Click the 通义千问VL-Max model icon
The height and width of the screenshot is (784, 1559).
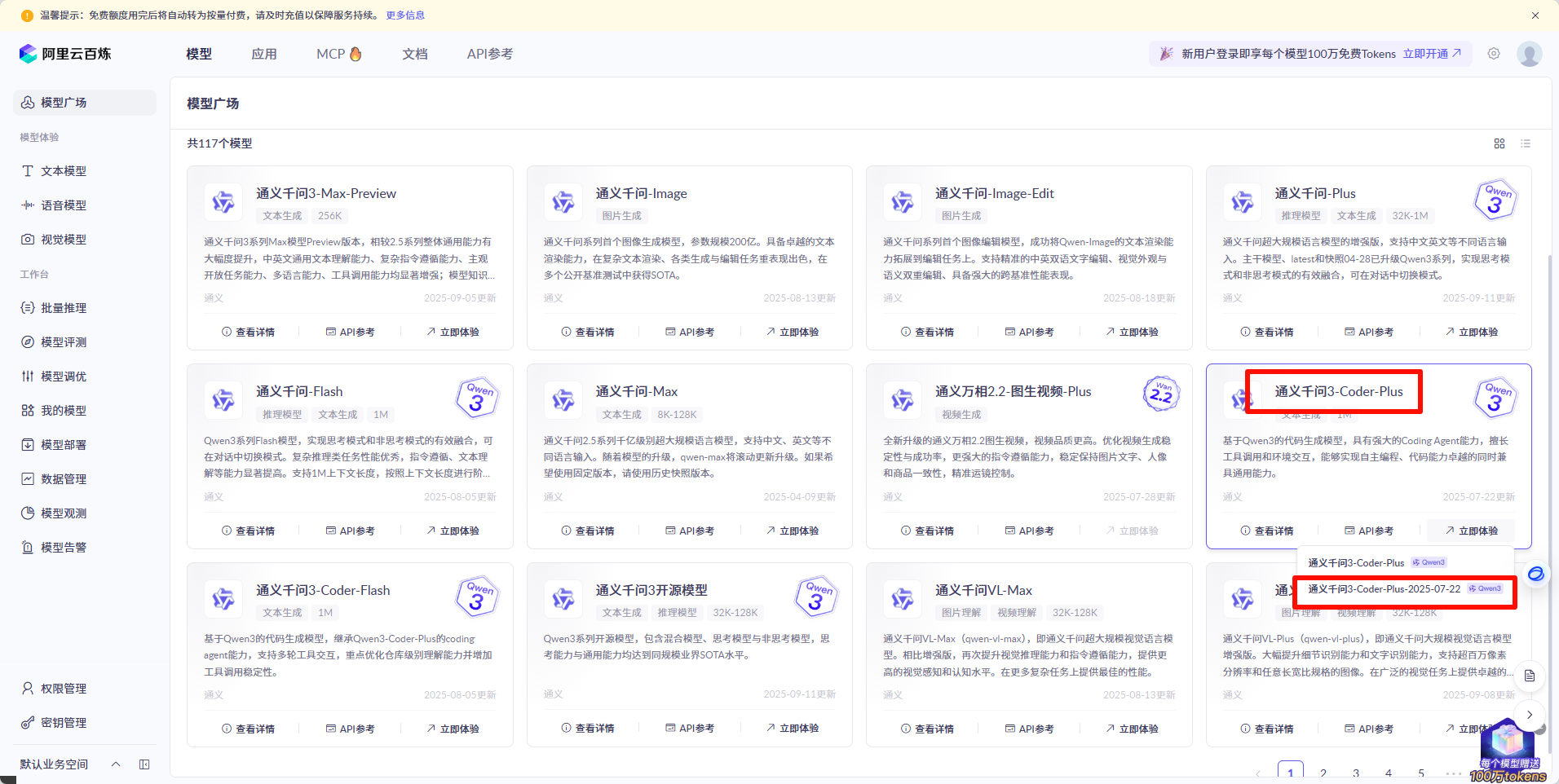pyautogui.click(x=903, y=599)
